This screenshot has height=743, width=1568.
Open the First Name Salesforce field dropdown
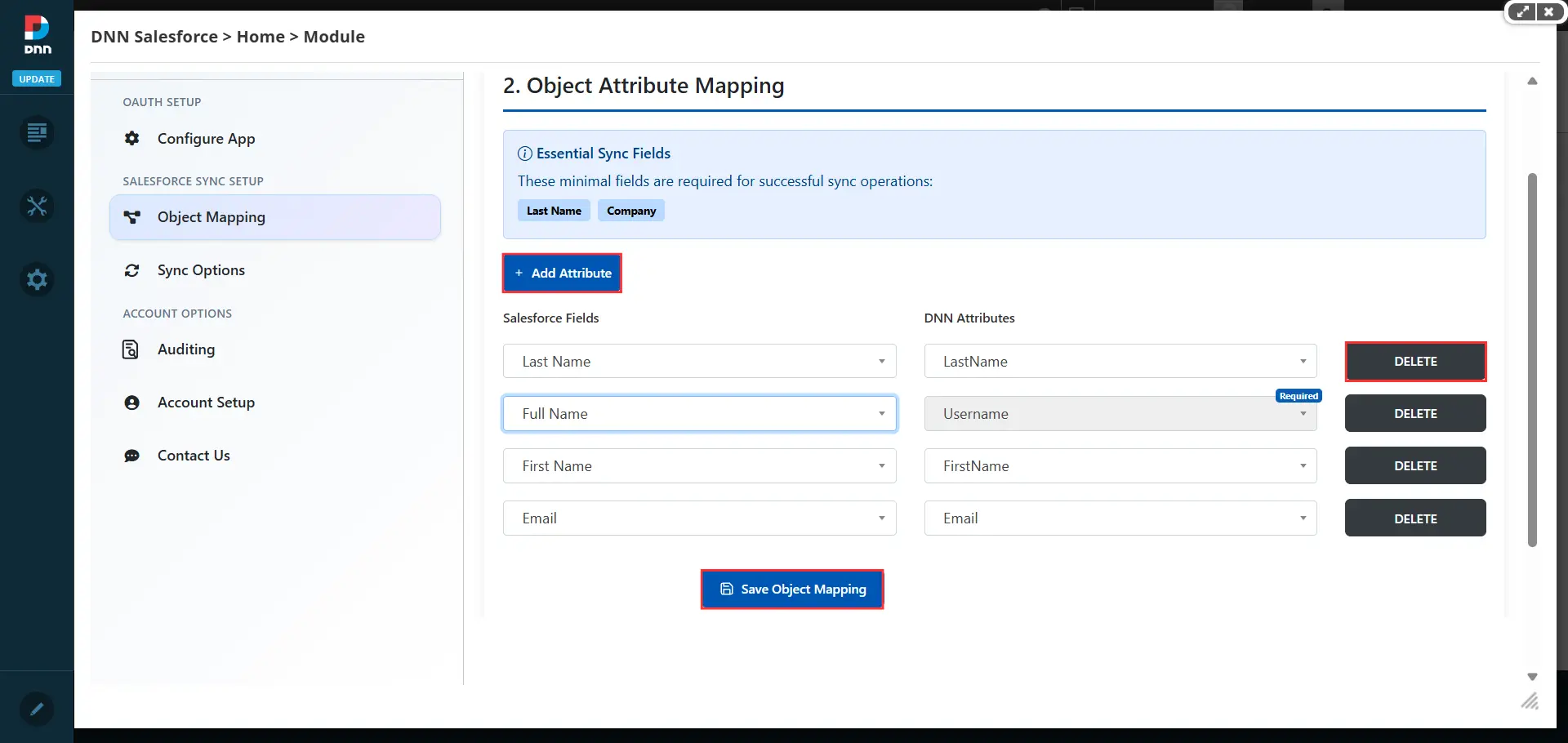700,465
